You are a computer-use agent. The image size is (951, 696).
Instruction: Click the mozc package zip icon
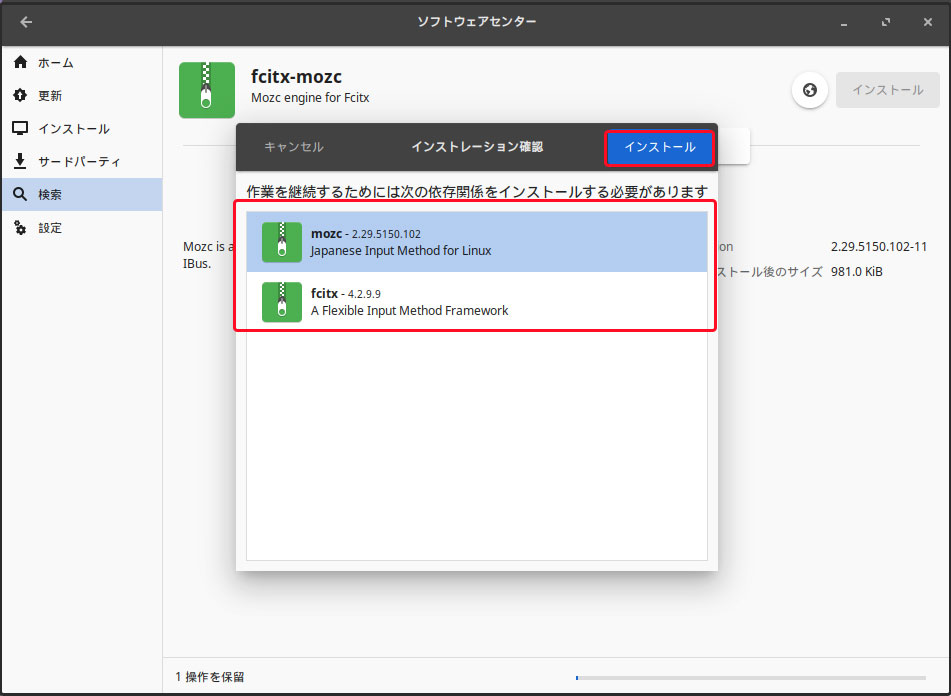[x=281, y=242]
